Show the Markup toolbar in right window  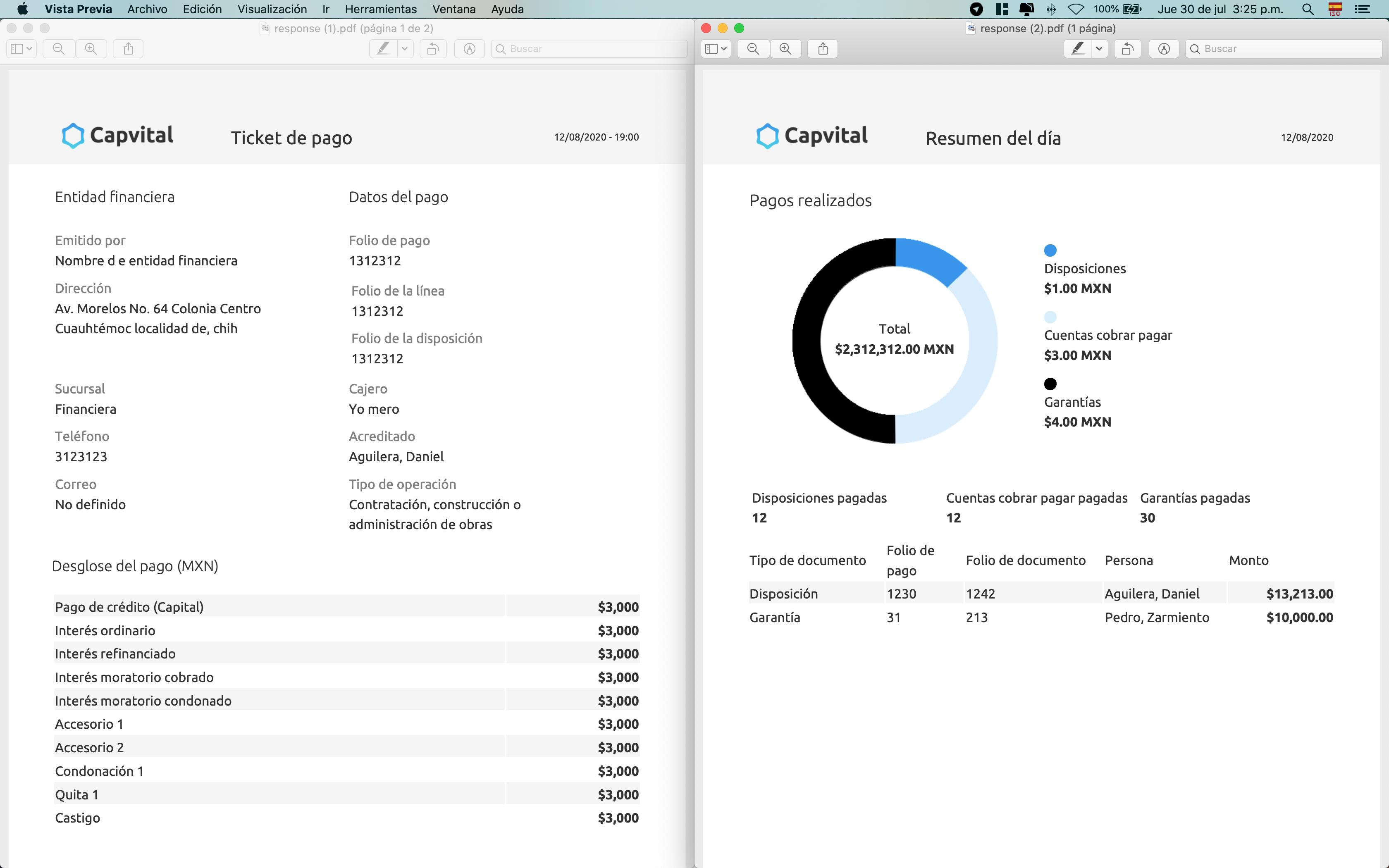[x=1163, y=49]
